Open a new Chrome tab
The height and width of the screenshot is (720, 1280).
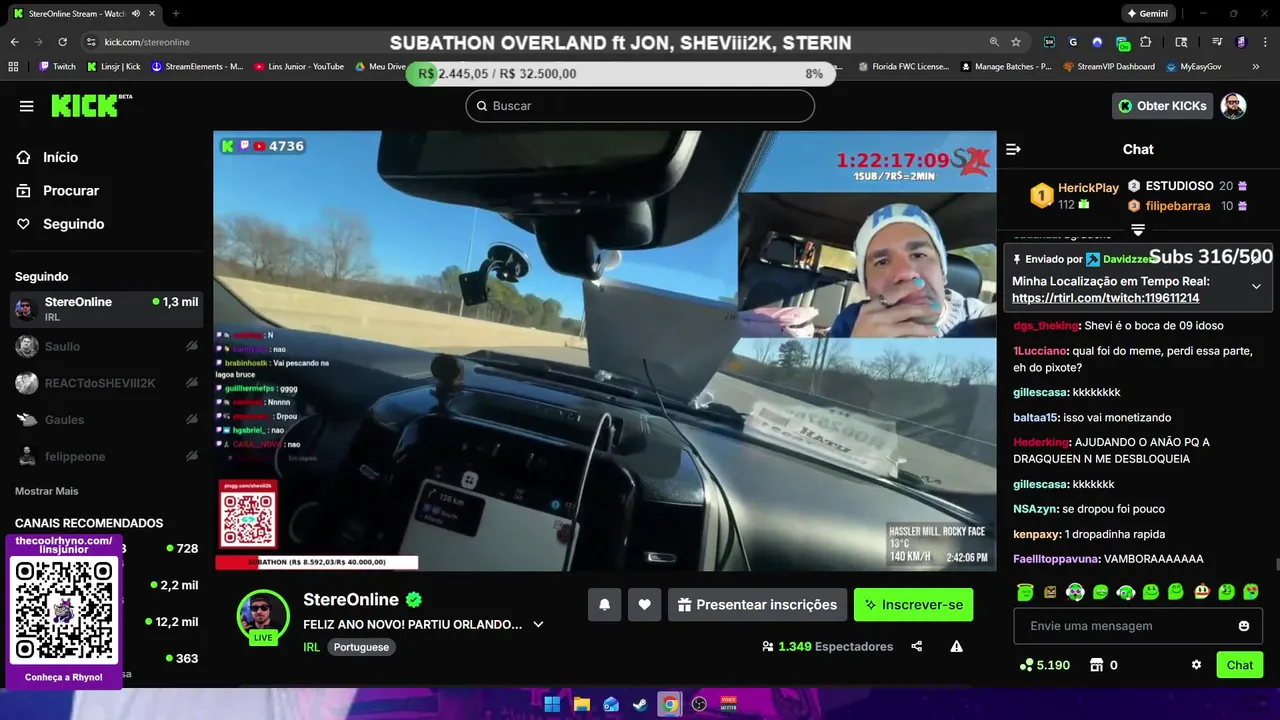coord(176,14)
